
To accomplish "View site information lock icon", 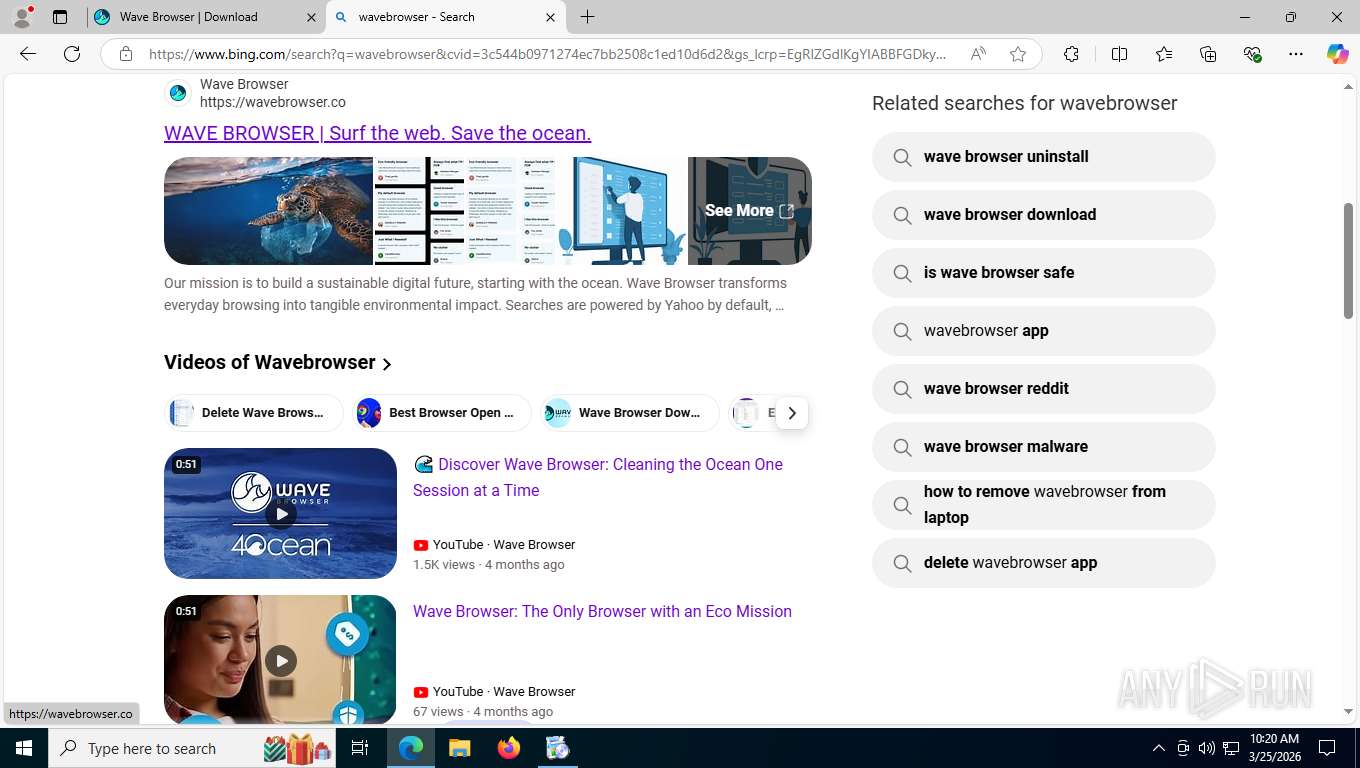I will [126, 54].
